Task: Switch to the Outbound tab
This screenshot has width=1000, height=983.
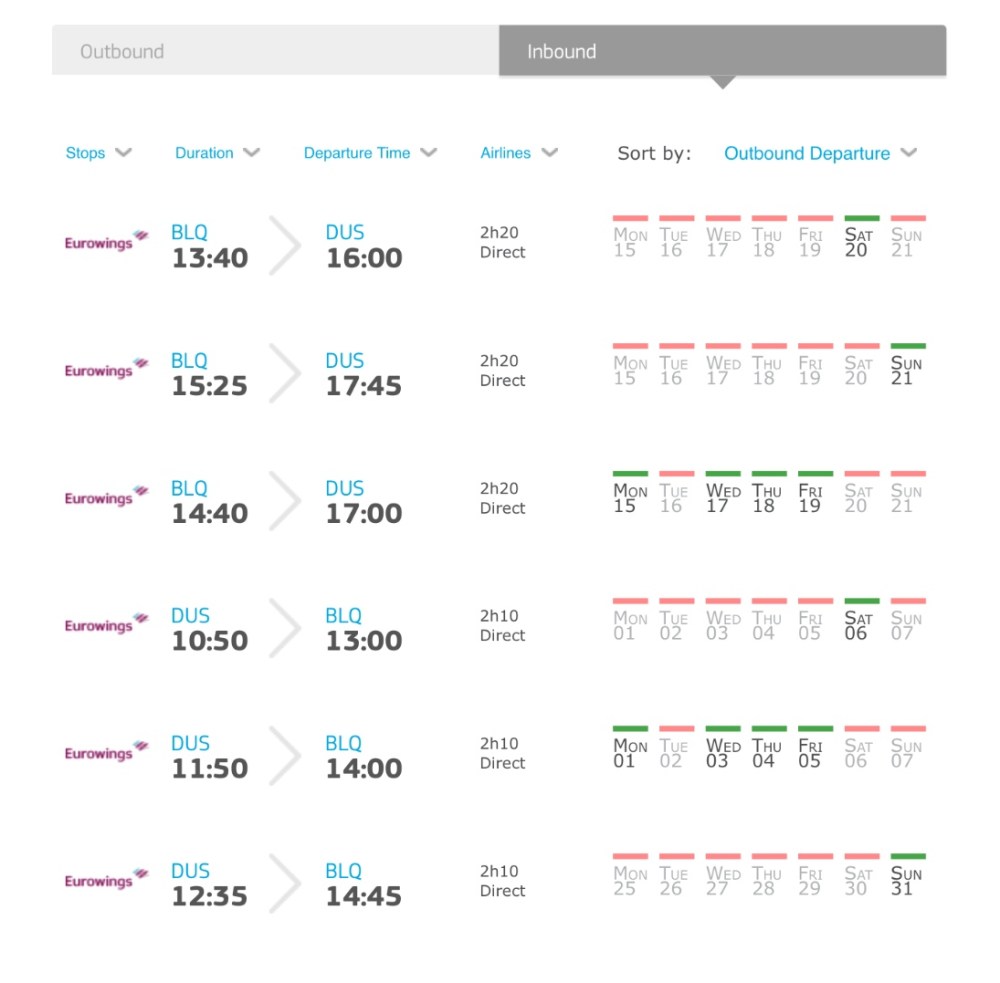Action: [x=275, y=51]
